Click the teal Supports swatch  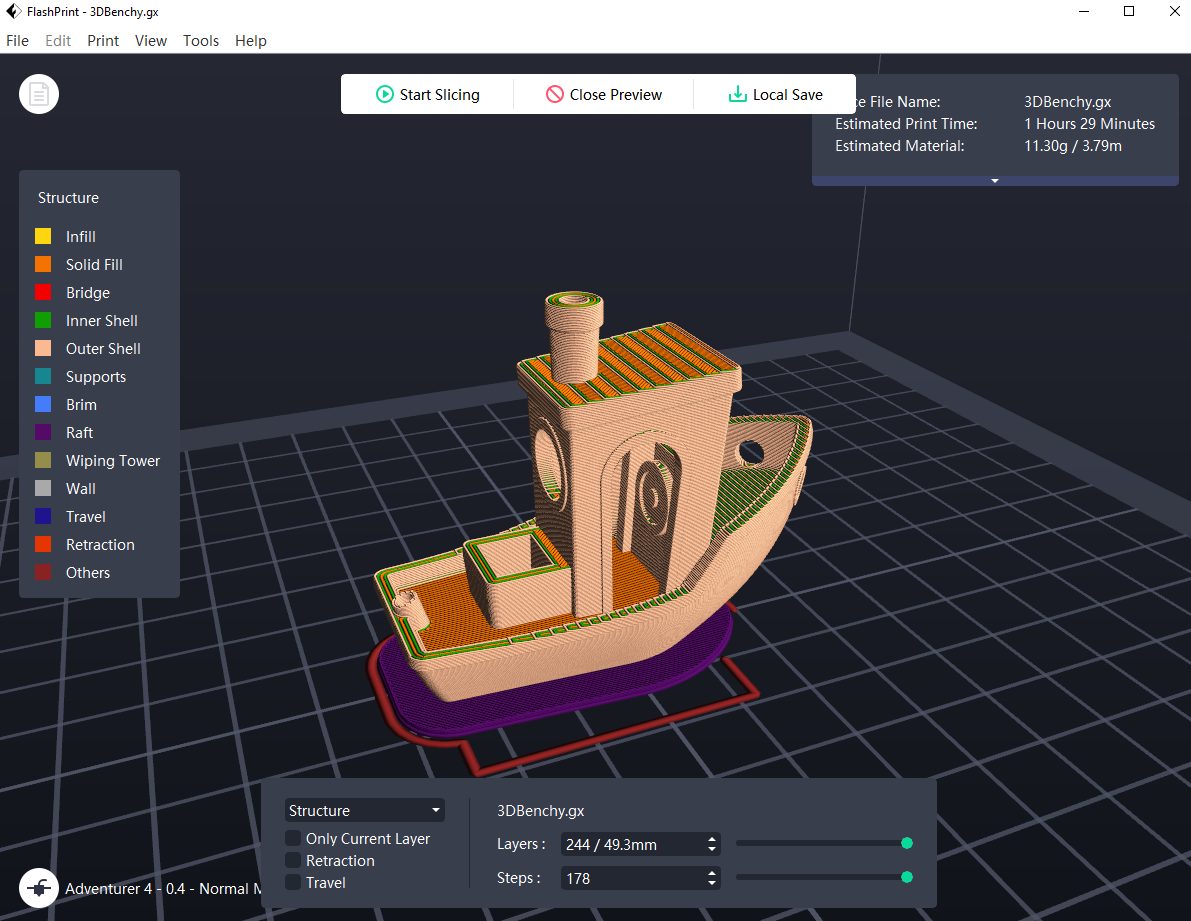click(43, 377)
